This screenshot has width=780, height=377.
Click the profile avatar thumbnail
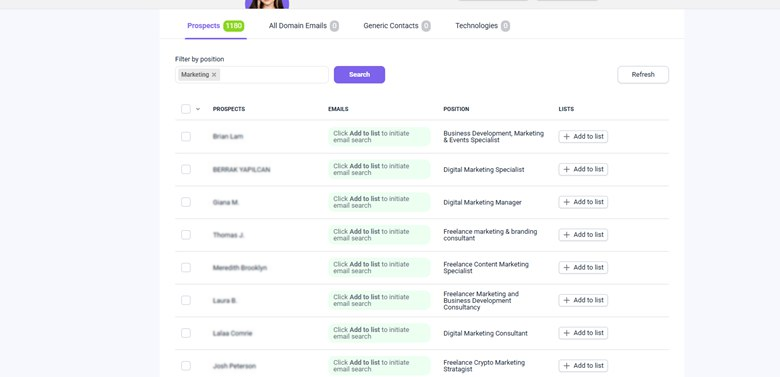267,4
